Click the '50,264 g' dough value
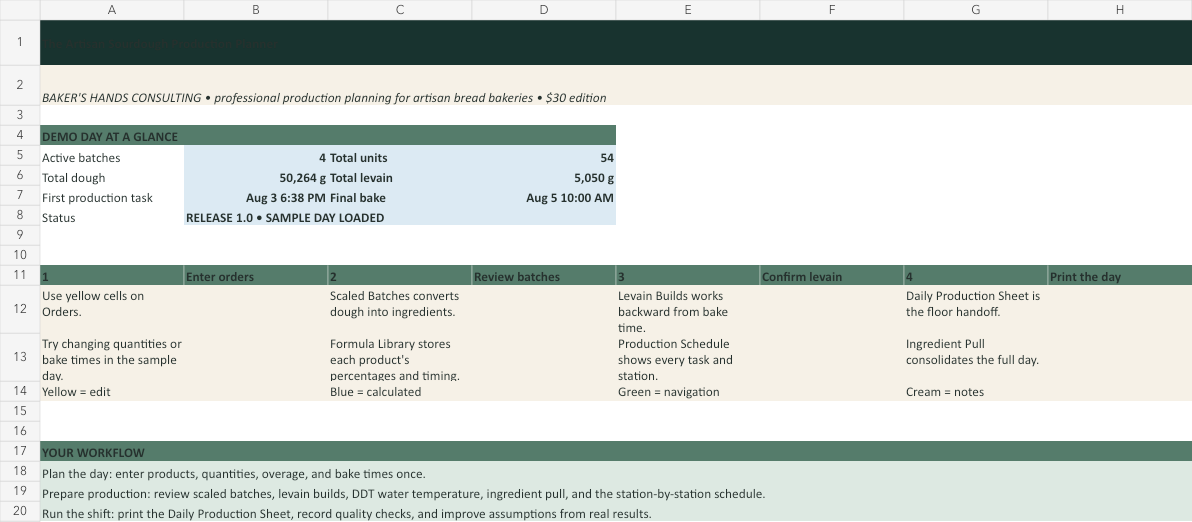This screenshot has height=522, width=1192. click(255, 177)
